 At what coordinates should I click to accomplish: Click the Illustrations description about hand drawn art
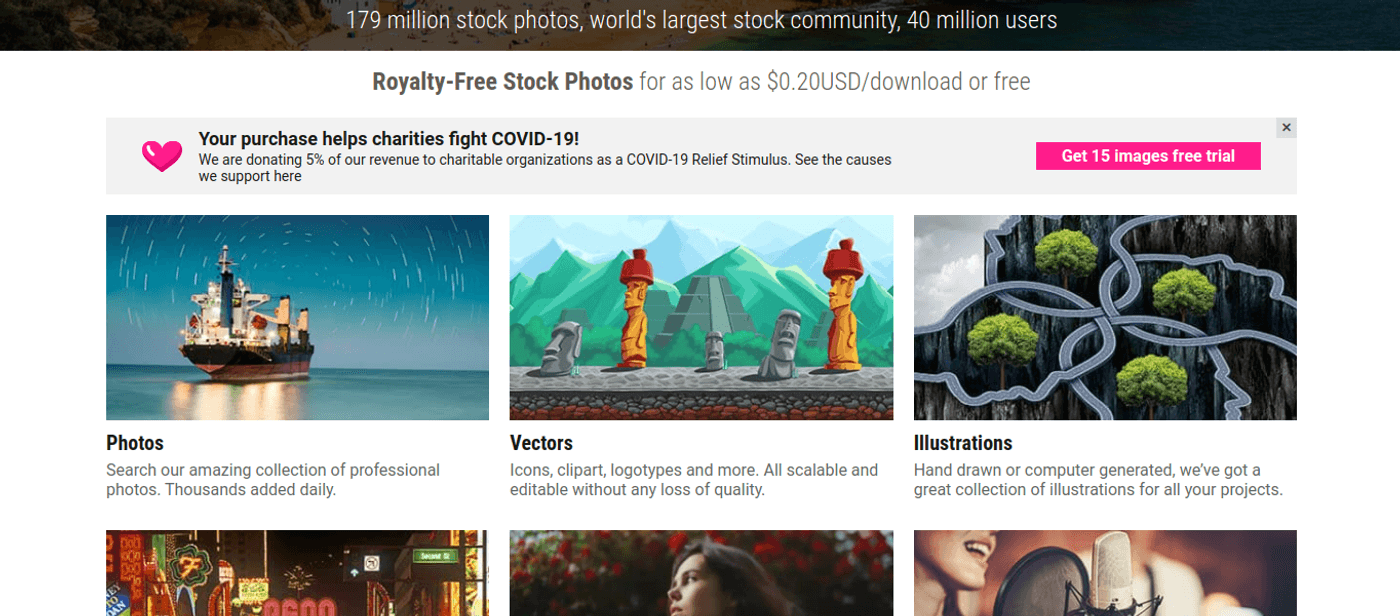tap(1098, 480)
